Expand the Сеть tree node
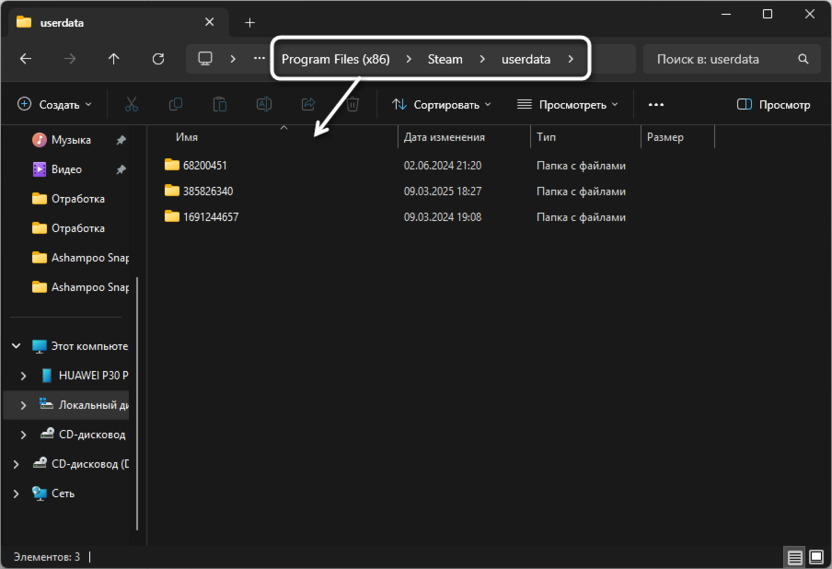The image size is (832, 569). pyautogui.click(x=16, y=493)
